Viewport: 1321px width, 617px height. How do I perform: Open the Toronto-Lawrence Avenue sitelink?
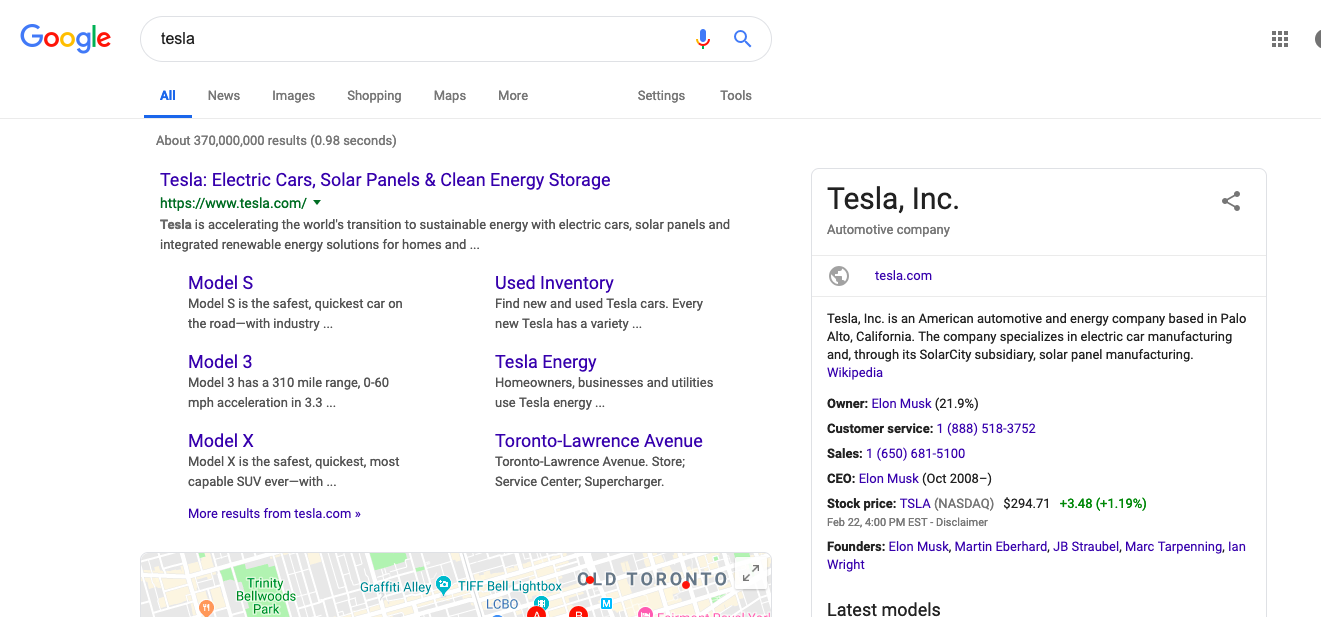(599, 441)
